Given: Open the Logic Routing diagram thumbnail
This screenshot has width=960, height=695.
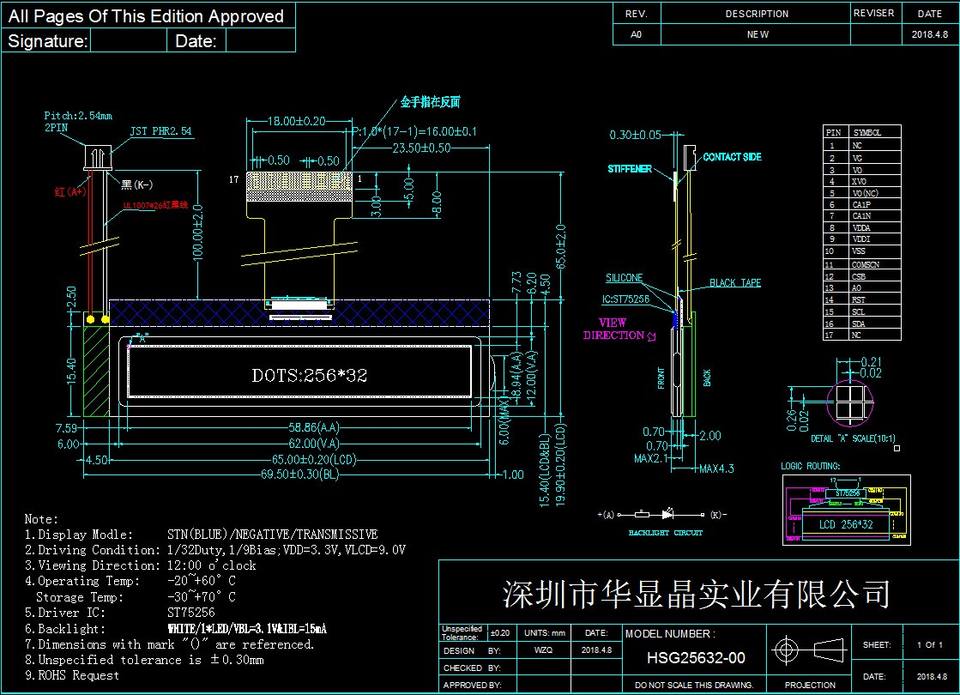Looking at the screenshot, I should point(846,510).
